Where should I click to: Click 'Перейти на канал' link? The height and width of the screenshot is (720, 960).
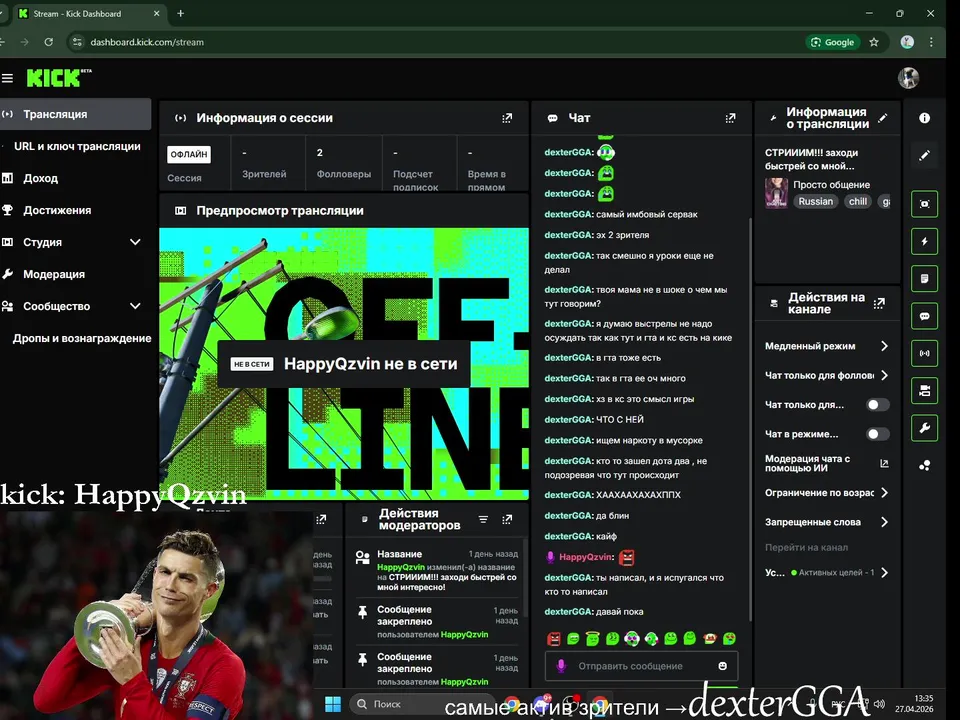pyautogui.click(x=806, y=547)
